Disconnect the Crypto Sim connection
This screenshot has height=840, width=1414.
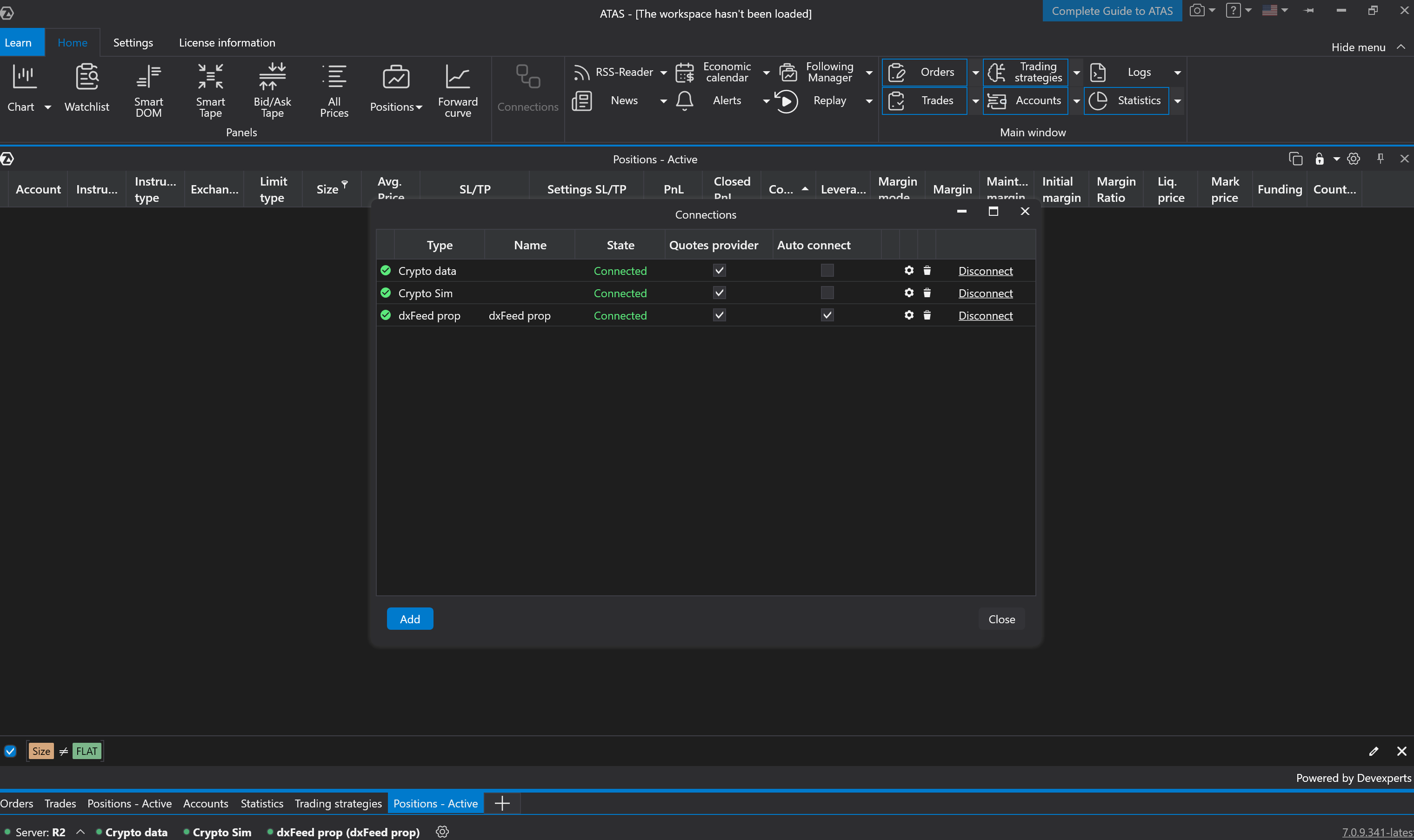[x=985, y=293]
